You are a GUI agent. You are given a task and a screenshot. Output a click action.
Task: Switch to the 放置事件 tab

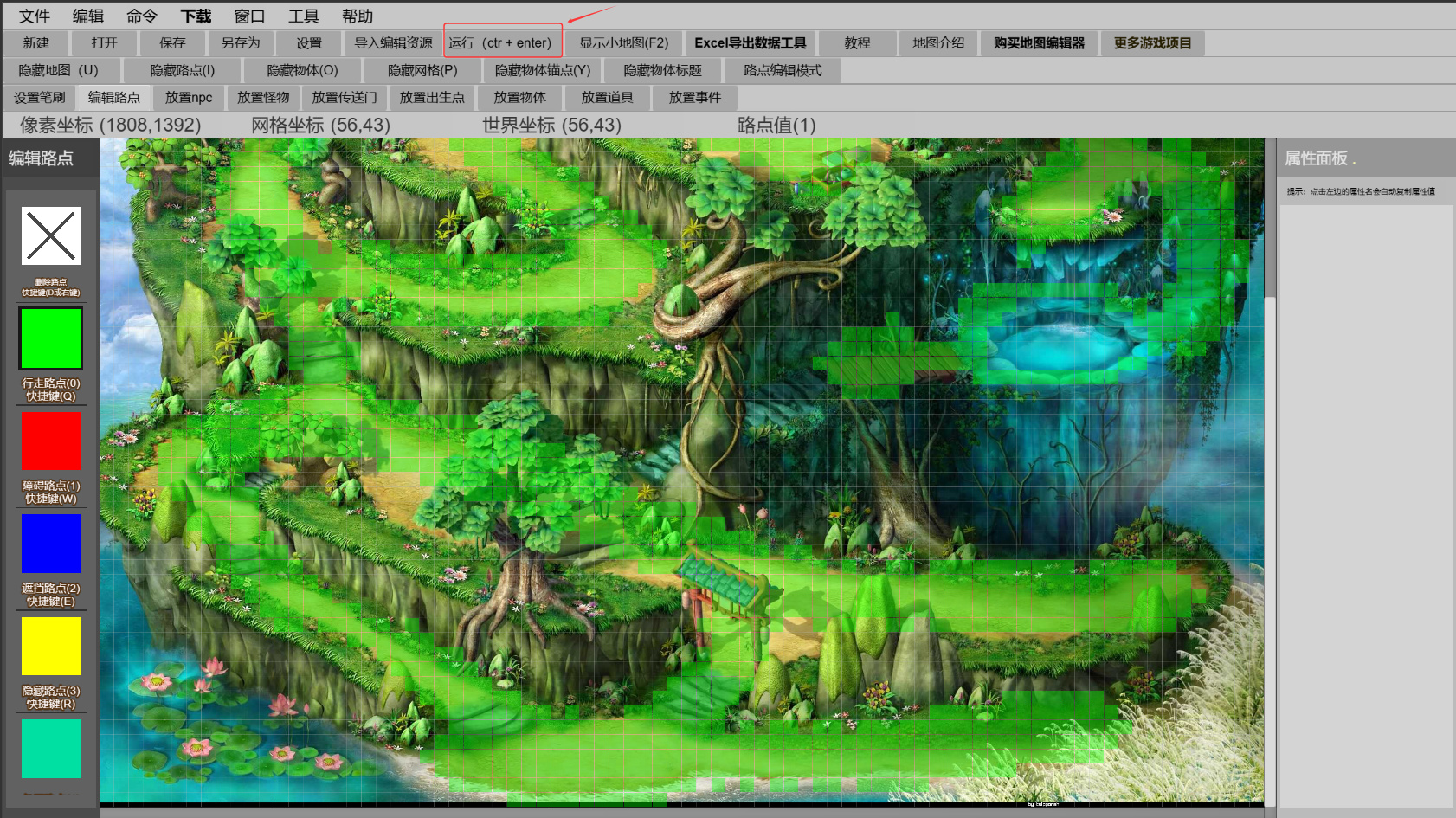(694, 98)
